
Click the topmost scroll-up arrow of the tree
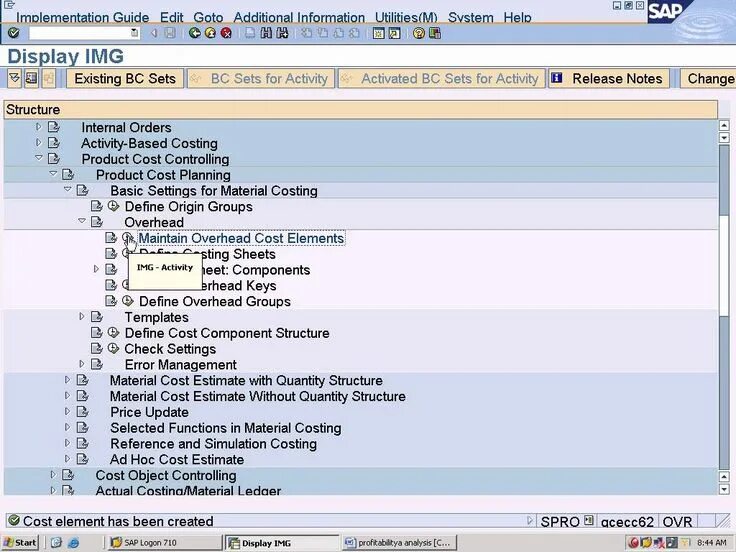[724, 125]
